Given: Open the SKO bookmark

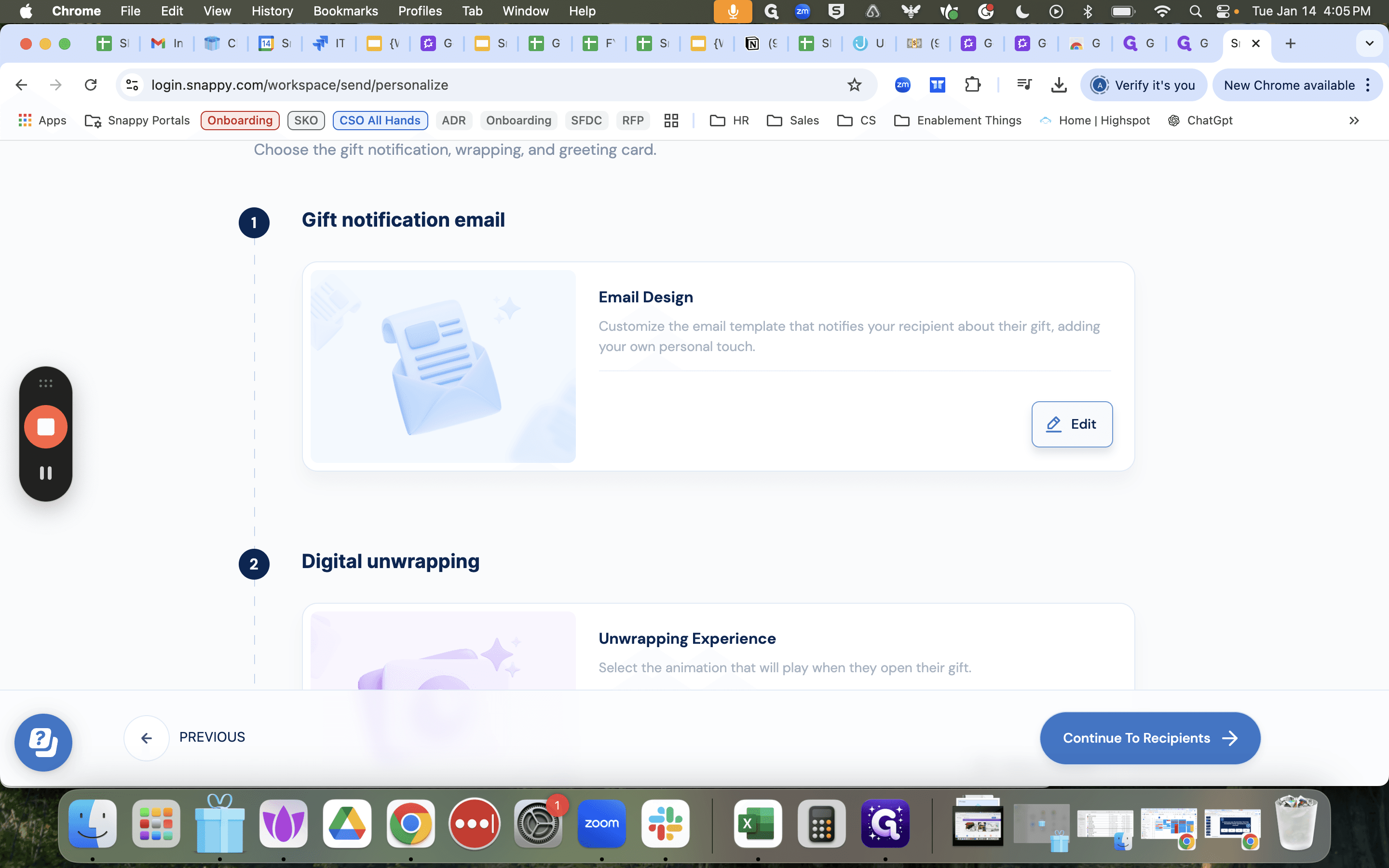Looking at the screenshot, I should pos(306,121).
